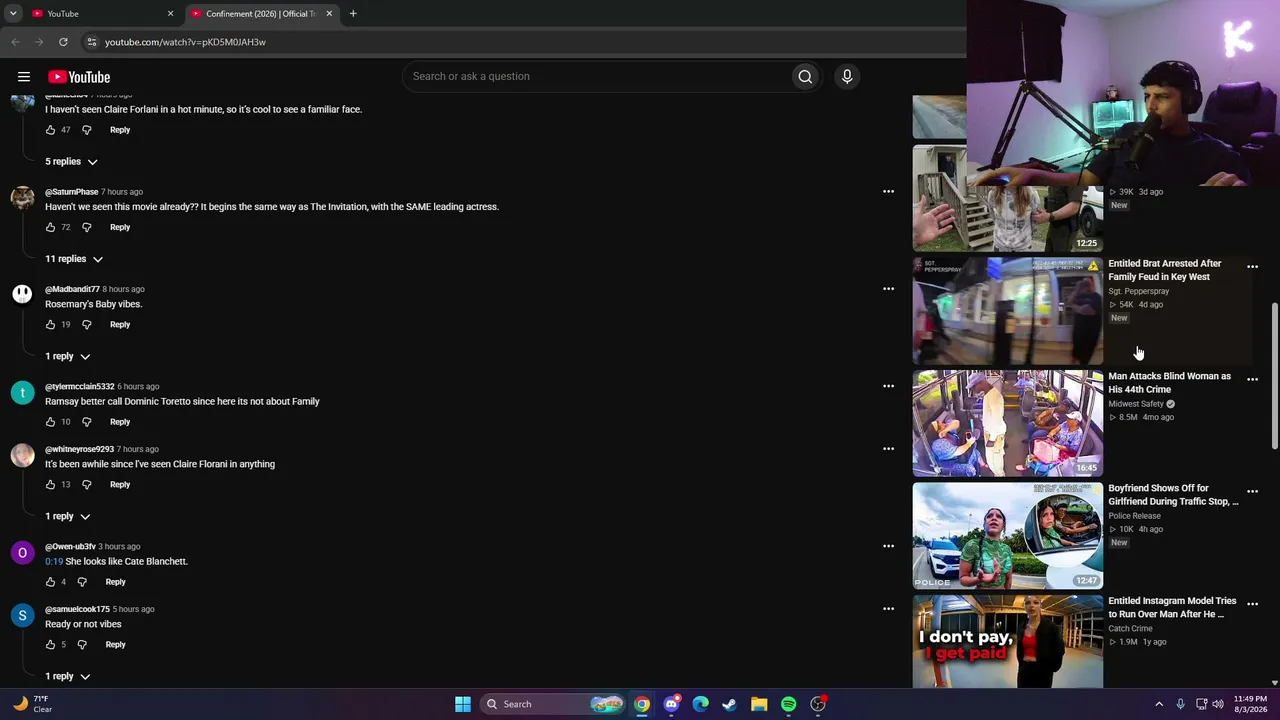1280x720 pixels.
Task: Click the YouTube search input field
Action: [x=597, y=77]
